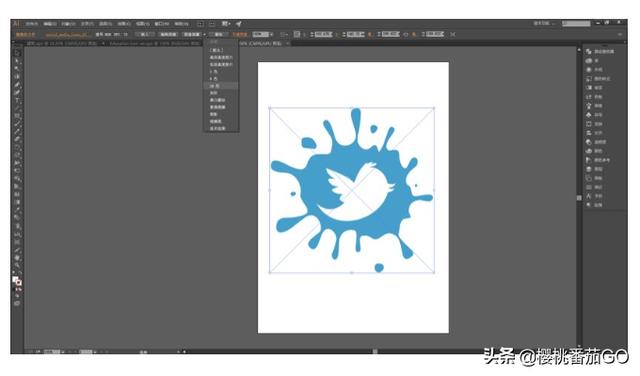
Task: Click the width (W) input field
Action: click(x=390, y=34)
